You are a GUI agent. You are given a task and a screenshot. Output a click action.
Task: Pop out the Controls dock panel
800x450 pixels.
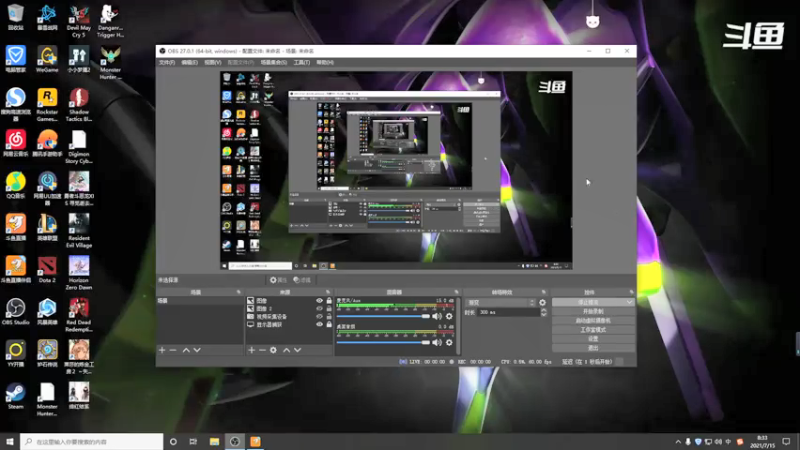632,292
